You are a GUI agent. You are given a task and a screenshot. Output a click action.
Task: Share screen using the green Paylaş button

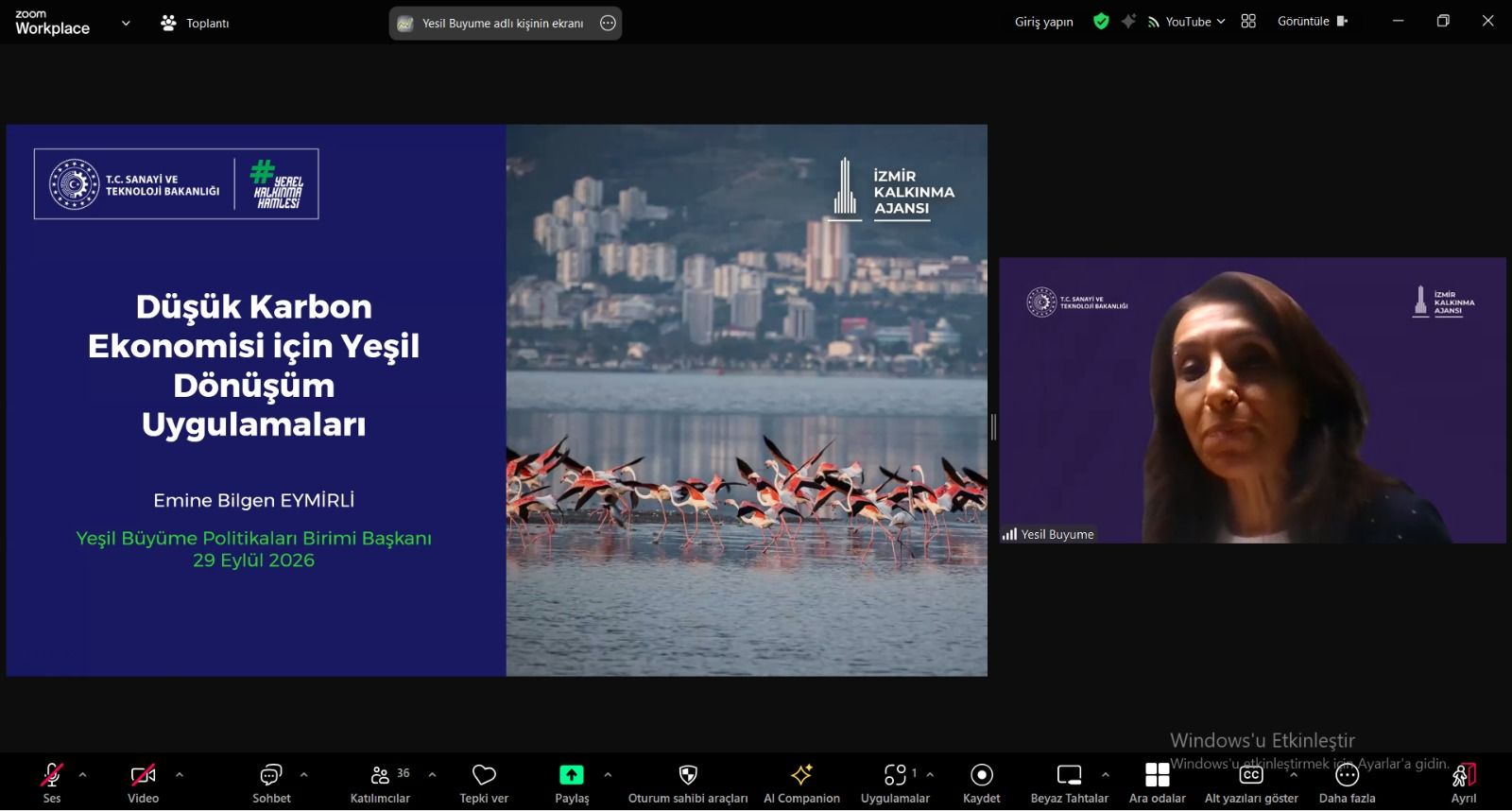(572, 783)
